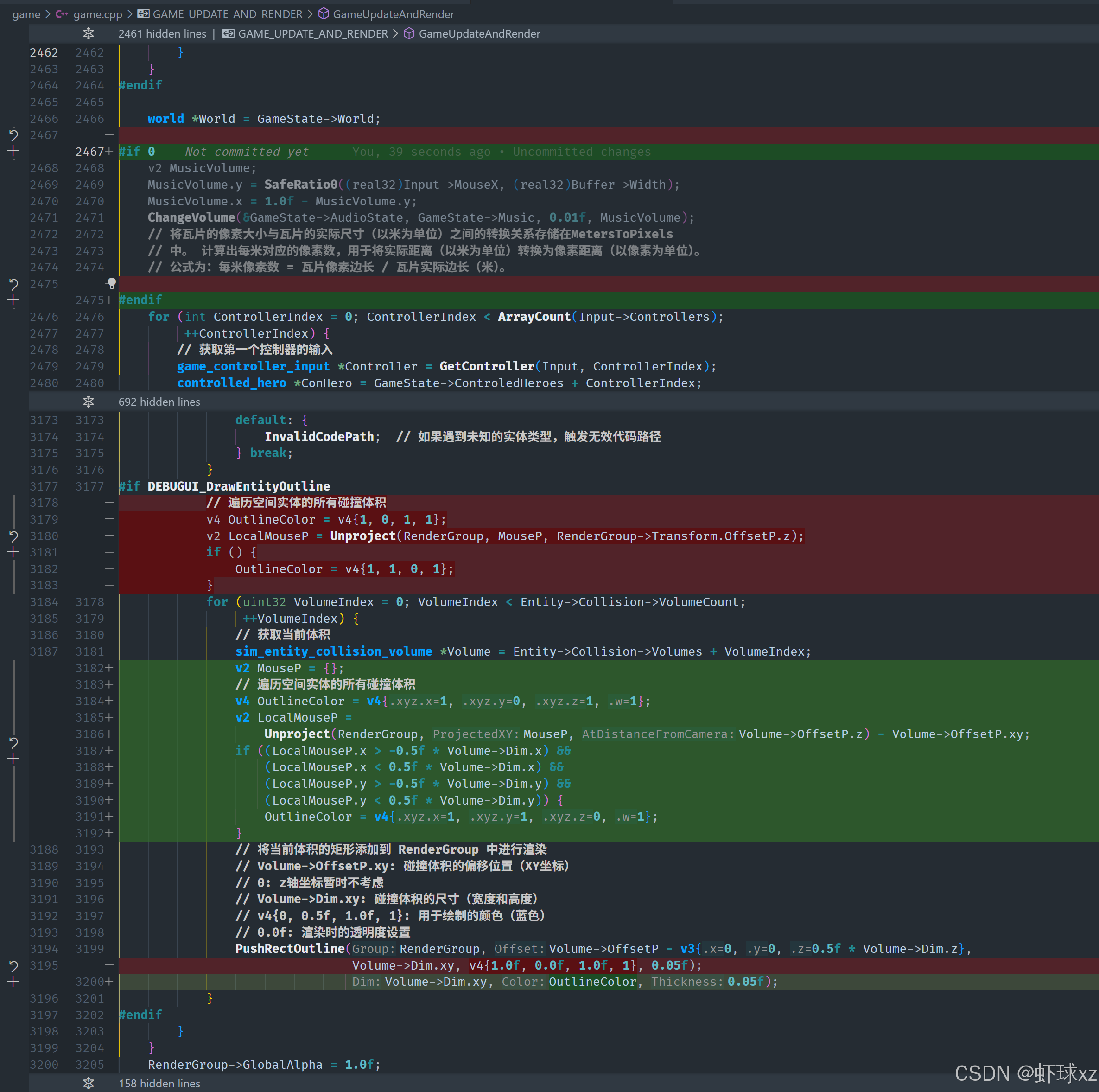Revert the change at line 2467
The image size is (1099, 1092).
click(13, 135)
